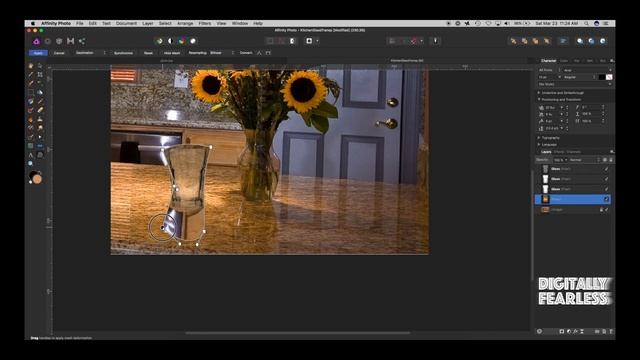Click the black text fill swatch
The width and height of the screenshot is (640, 360).
[x=602, y=77]
